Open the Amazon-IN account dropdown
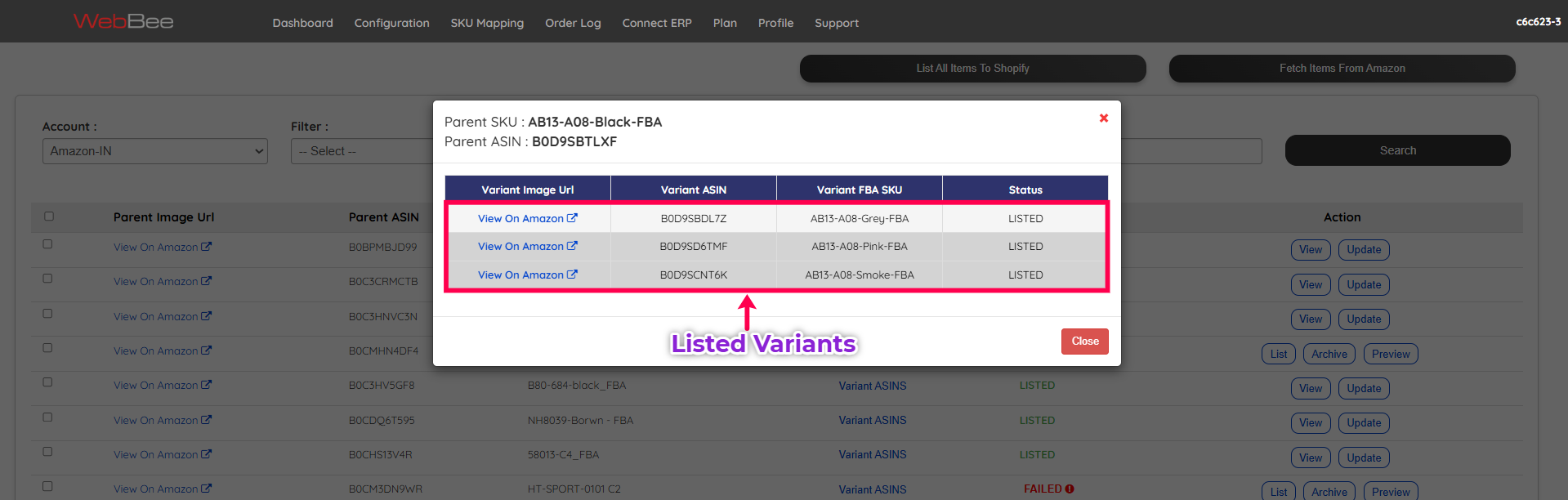 [x=155, y=151]
